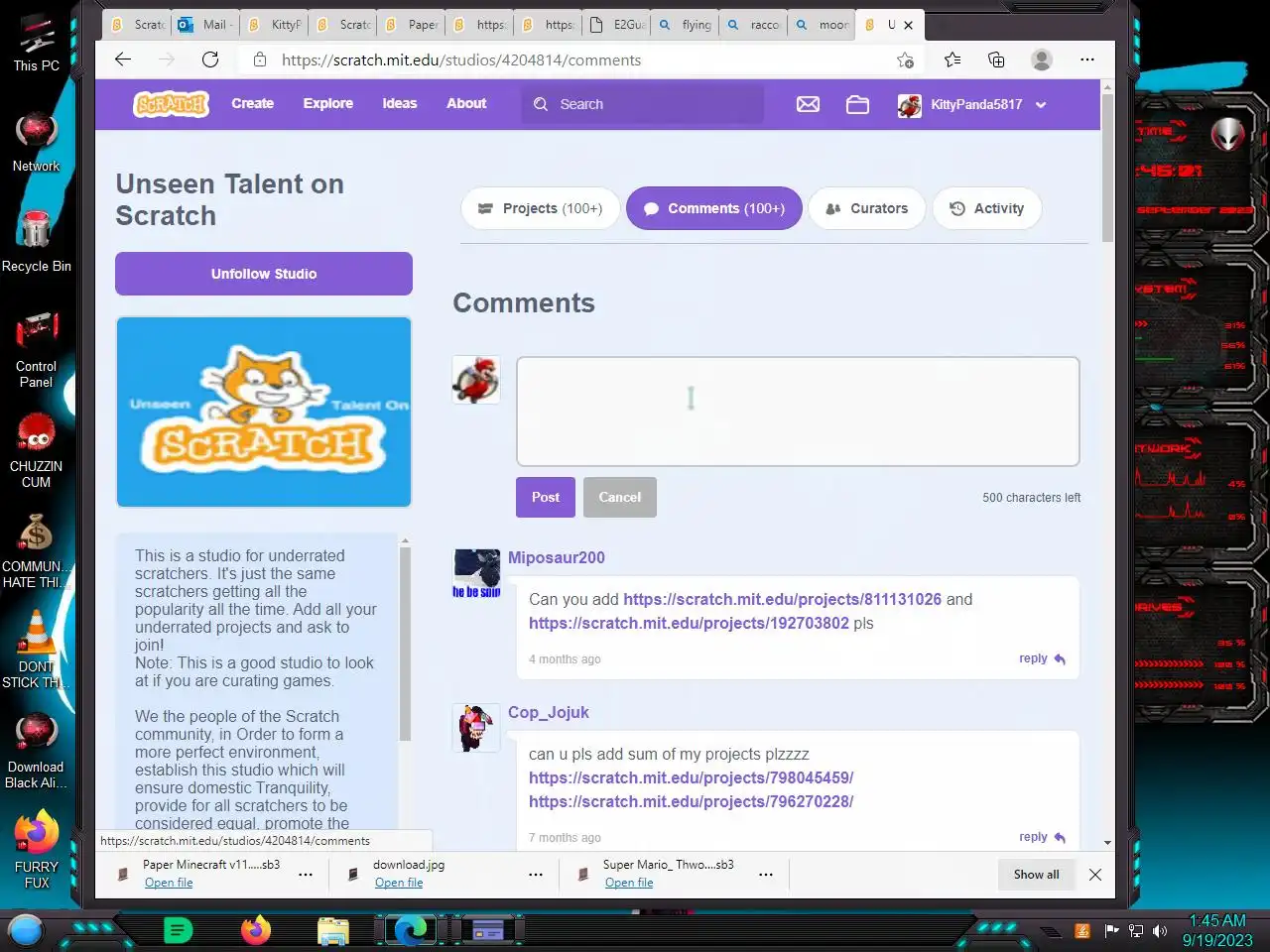
Task: Open options for download.jpg download item
Action: [536, 875]
